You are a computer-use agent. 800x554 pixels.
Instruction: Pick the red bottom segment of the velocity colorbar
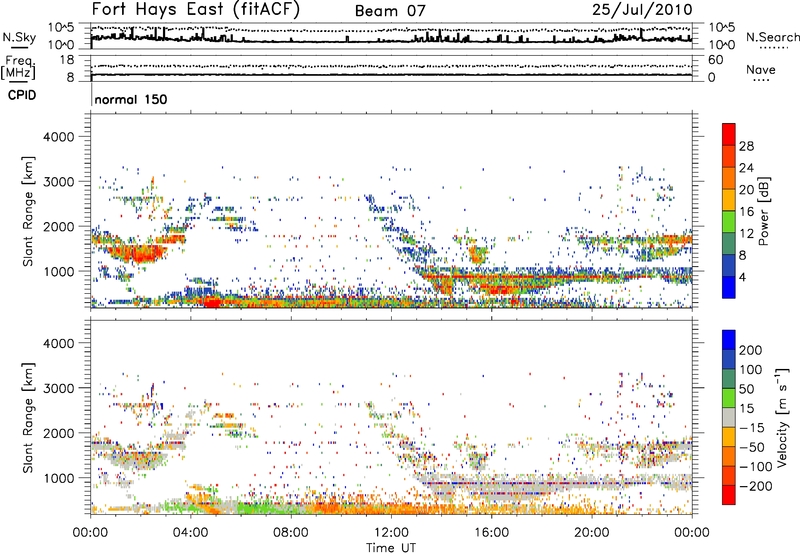pos(729,495)
